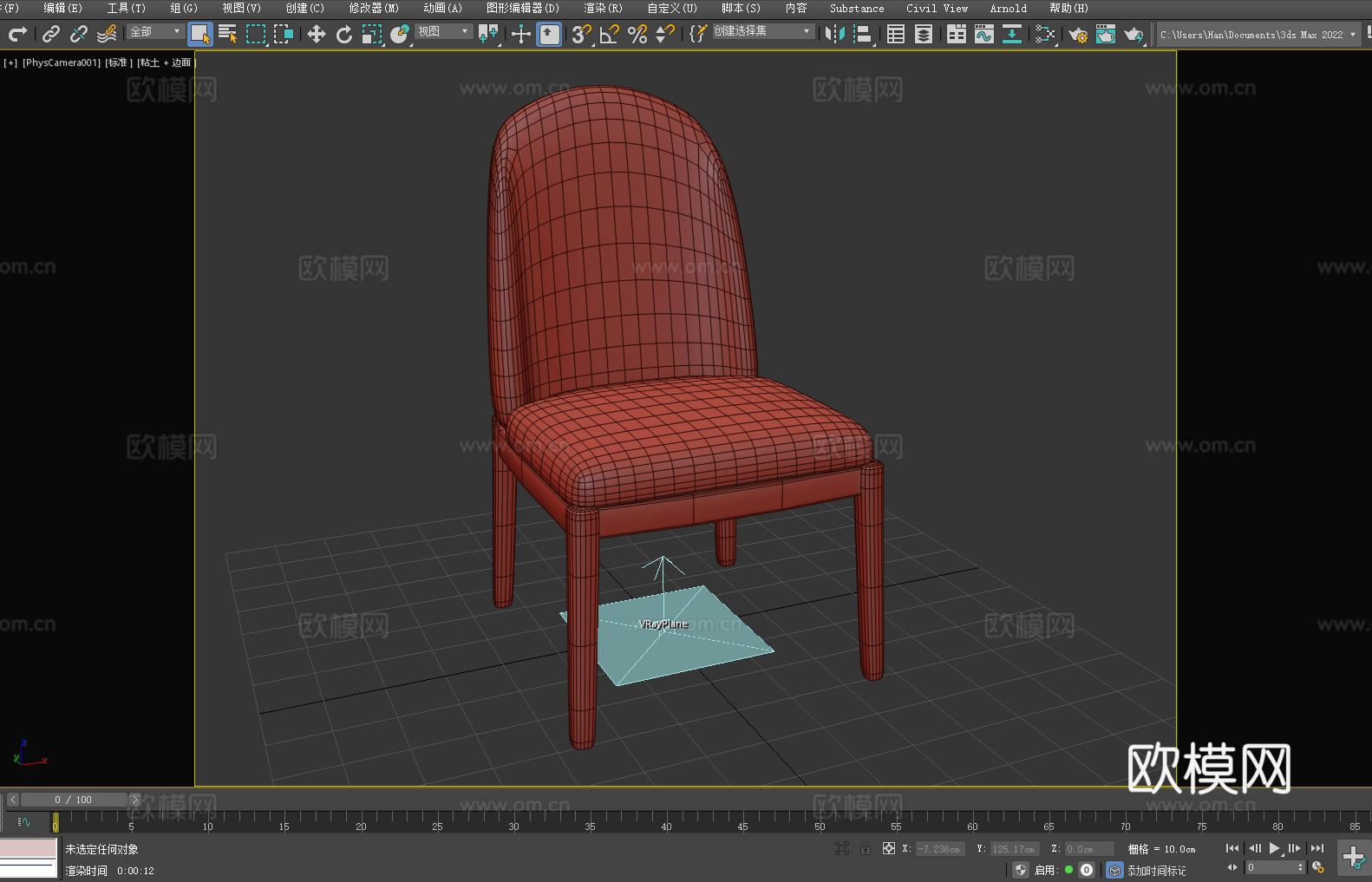1372x882 pixels.
Task: Toggle the Scene Explorer
Action: tap(896, 34)
